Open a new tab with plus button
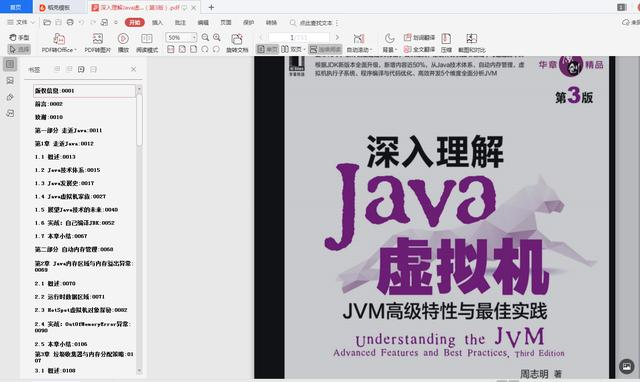Viewport: 640px width, 382px height. pos(211,7)
